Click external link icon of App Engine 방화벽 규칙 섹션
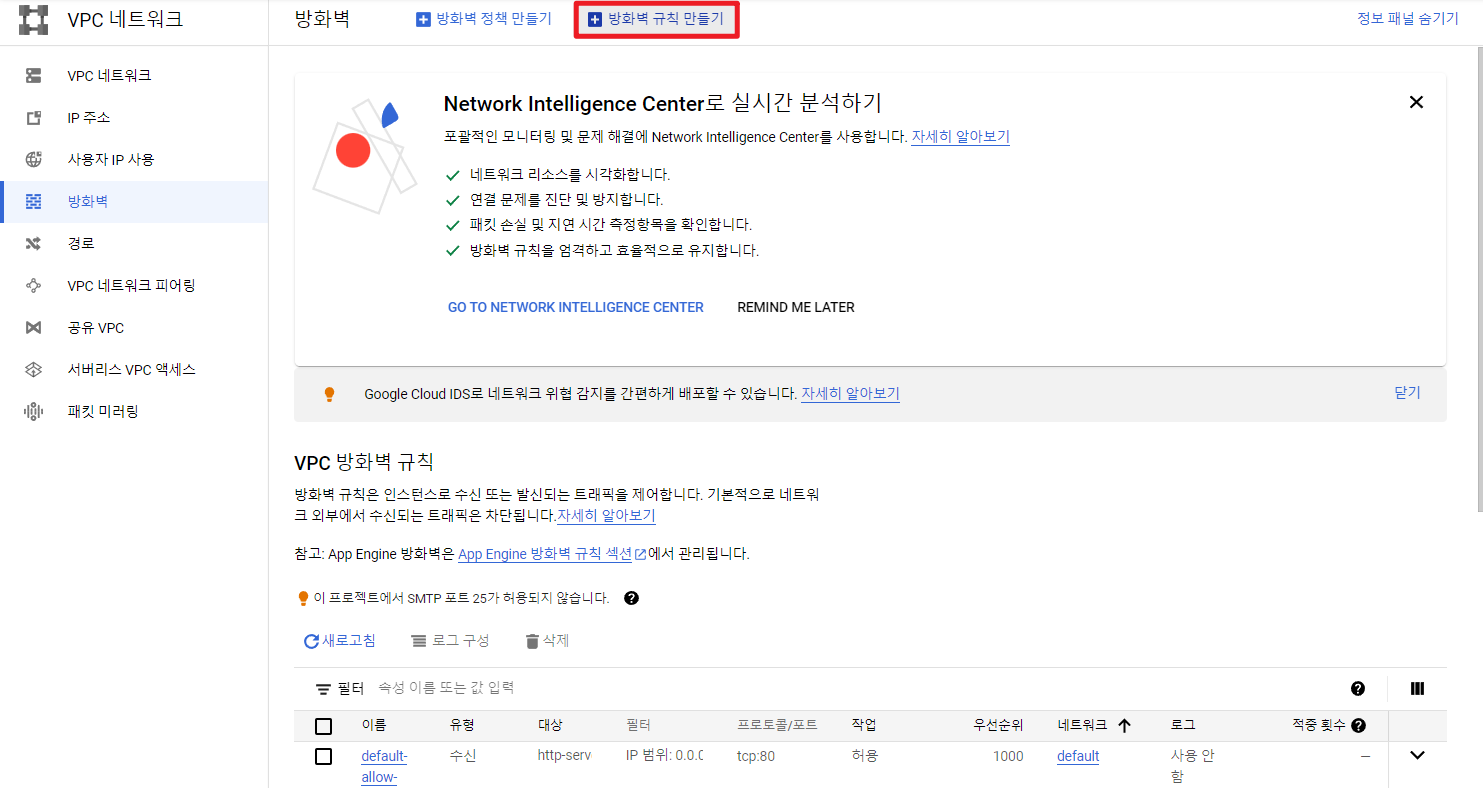The width and height of the screenshot is (1483, 788). pyautogui.click(x=640, y=554)
